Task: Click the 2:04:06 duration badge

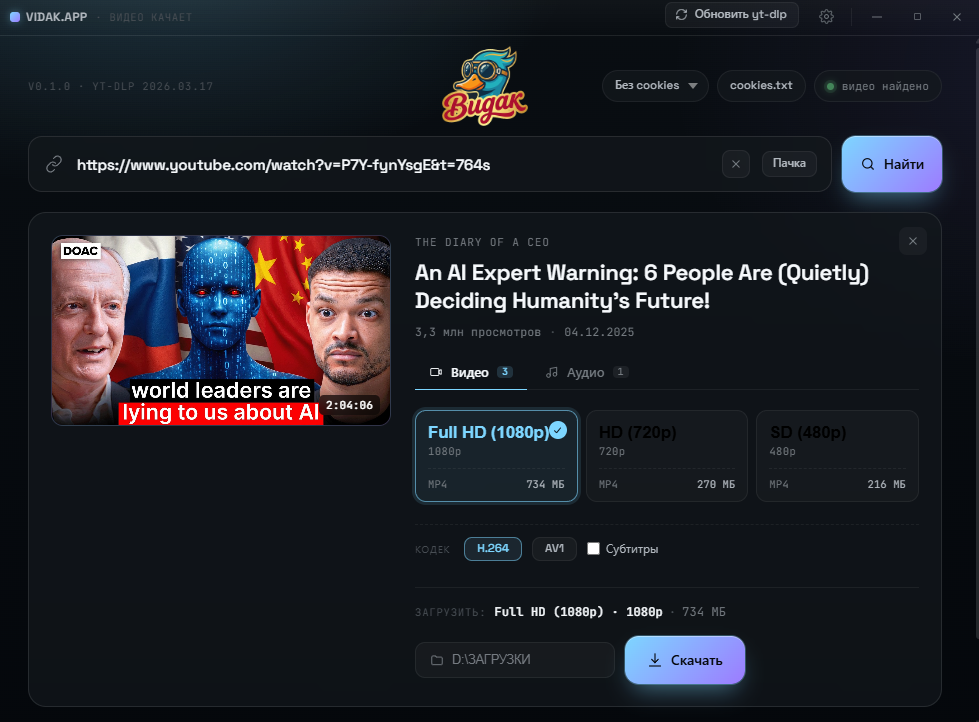Action: tap(350, 405)
